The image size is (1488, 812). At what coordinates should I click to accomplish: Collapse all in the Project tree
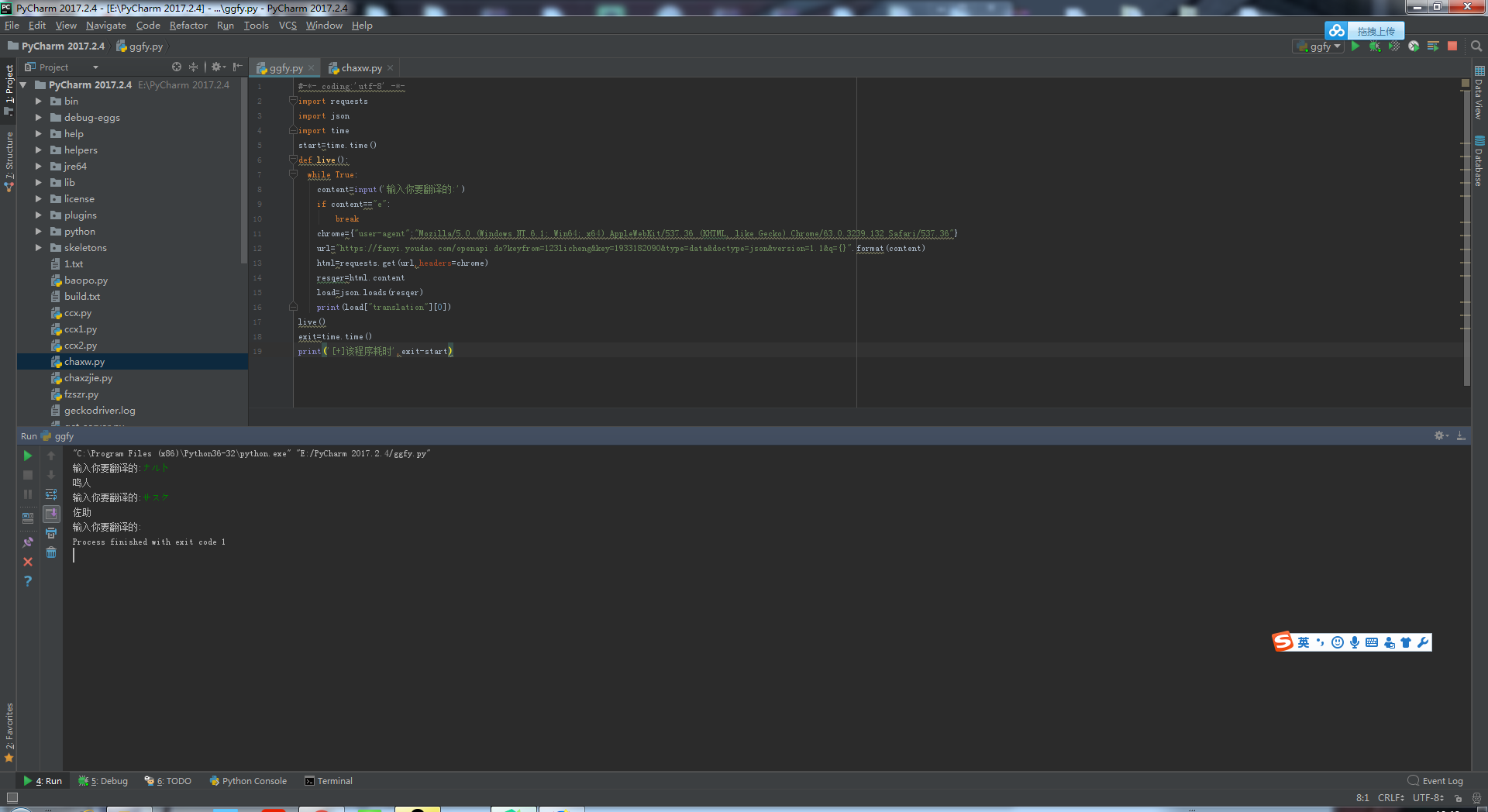[194, 67]
